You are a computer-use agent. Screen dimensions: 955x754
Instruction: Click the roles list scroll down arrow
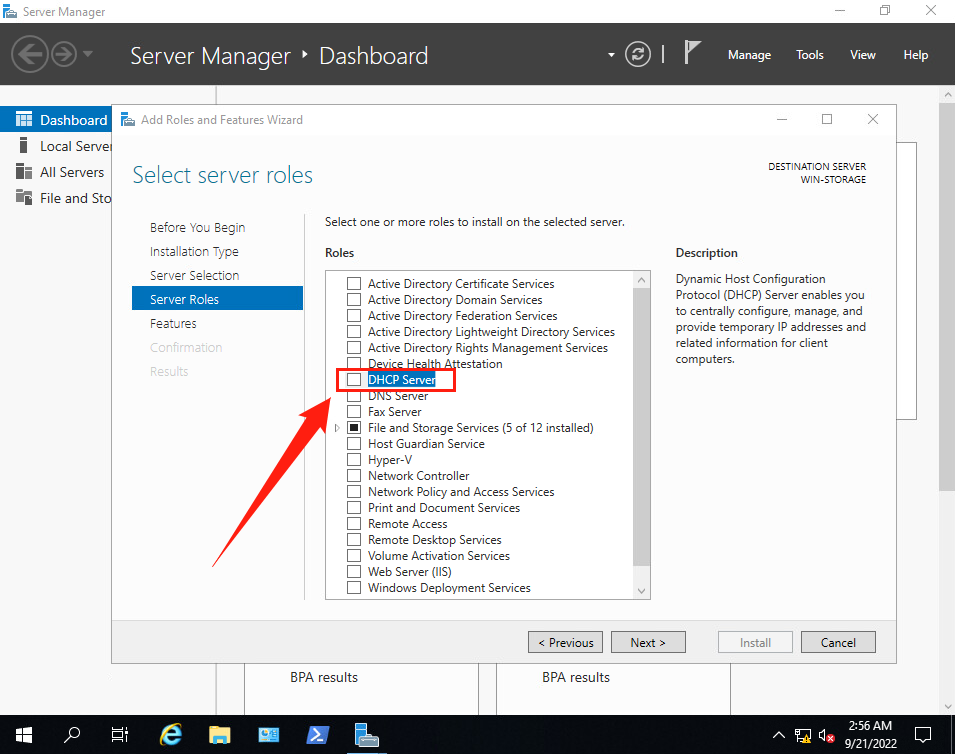pyautogui.click(x=642, y=591)
